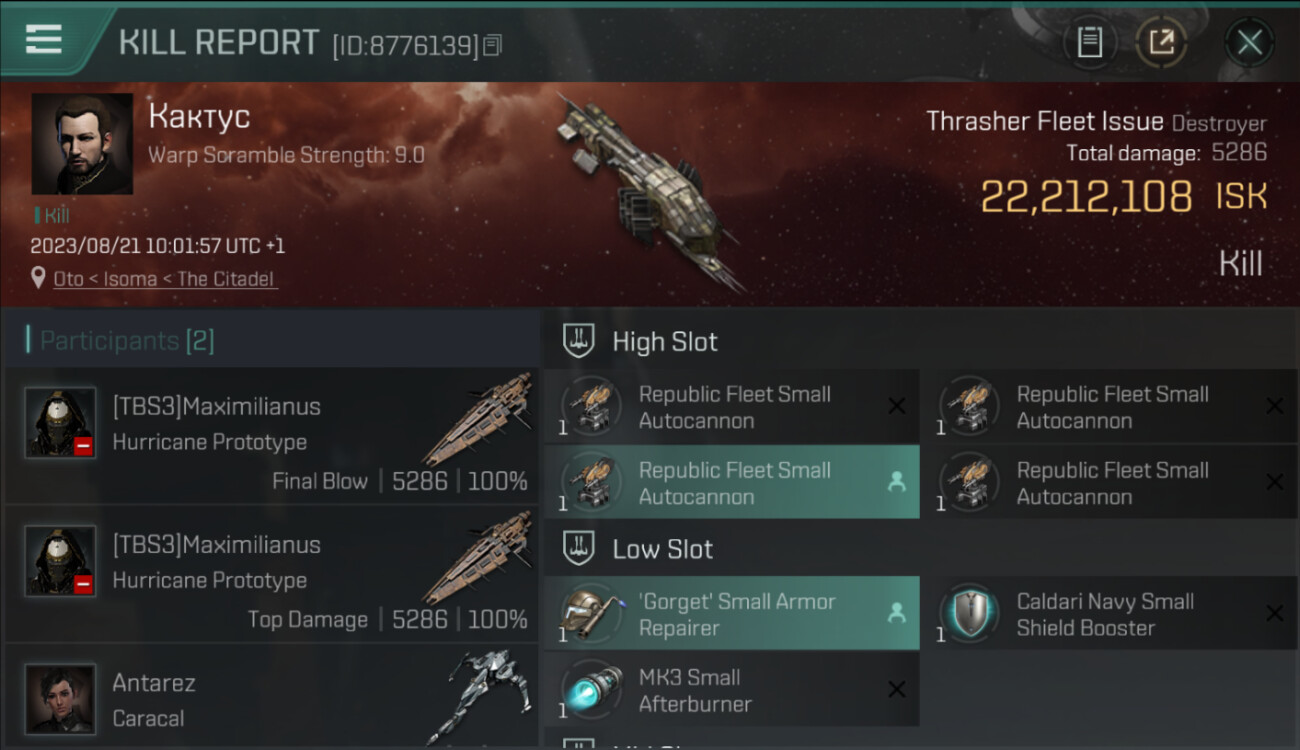Open Antarez pilot portrait
The width and height of the screenshot is (1300, 750).
[60, 698]
